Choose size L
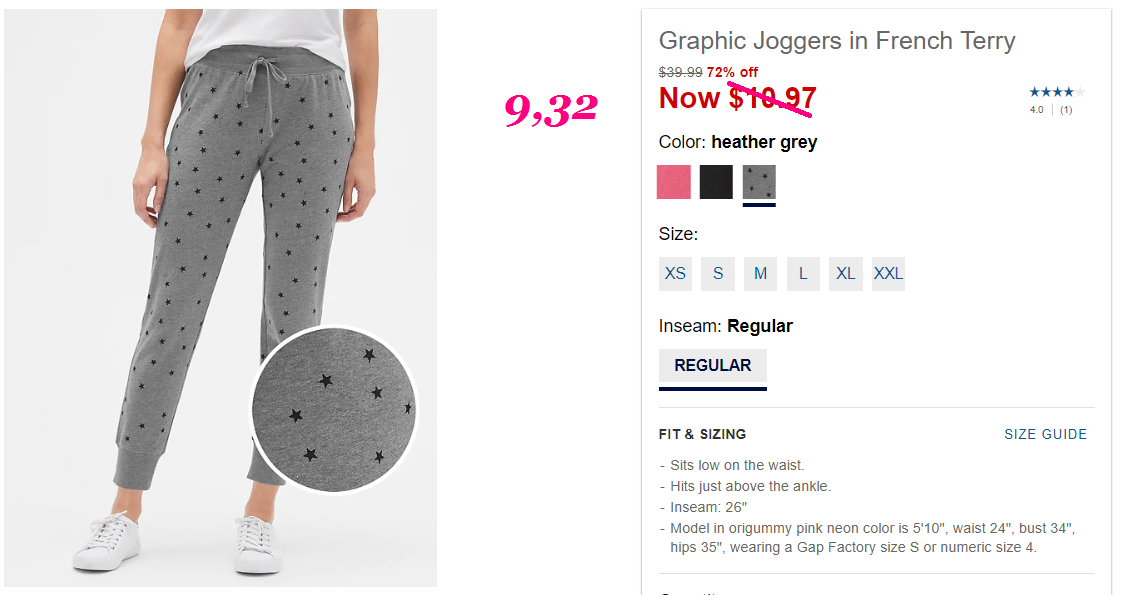 pyautogui.click(x=803, y=274)
